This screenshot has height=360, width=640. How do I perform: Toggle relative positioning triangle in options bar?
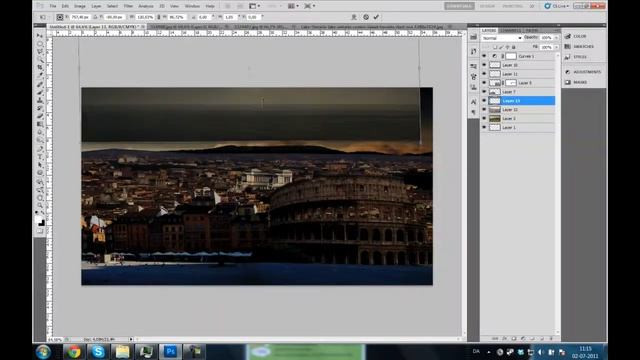pyautogui.click(x=95, y=17)
